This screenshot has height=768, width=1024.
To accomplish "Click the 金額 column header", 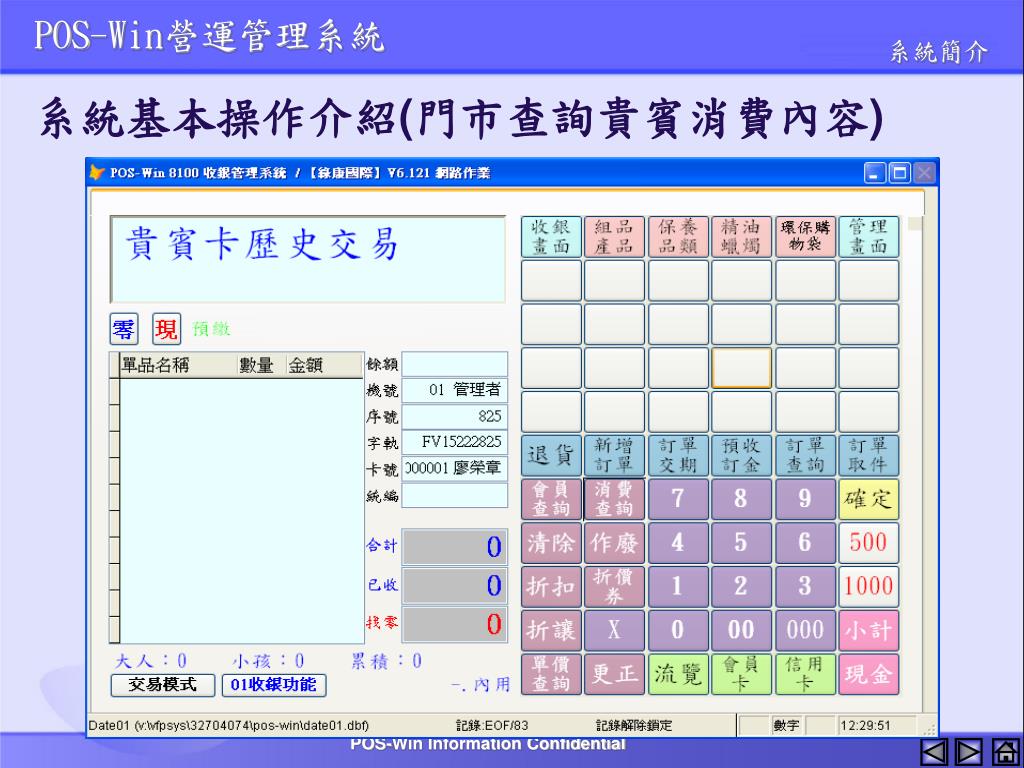I will point(325,366).
